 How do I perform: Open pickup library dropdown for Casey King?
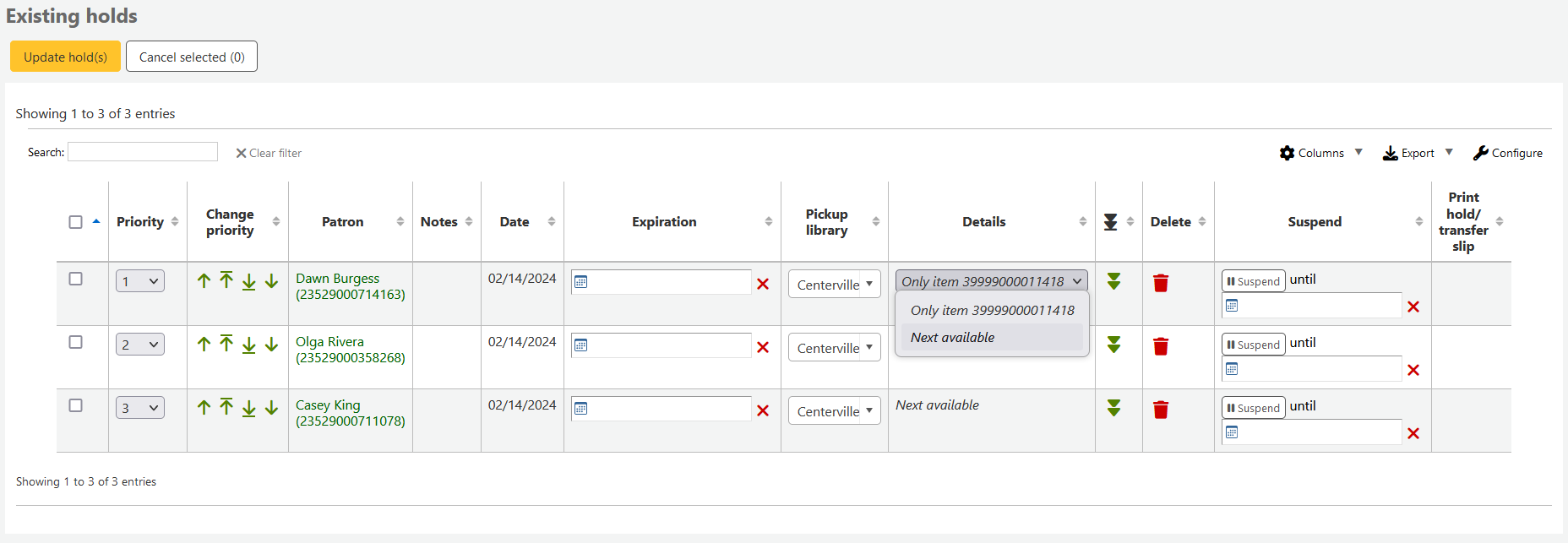[834, 411]
